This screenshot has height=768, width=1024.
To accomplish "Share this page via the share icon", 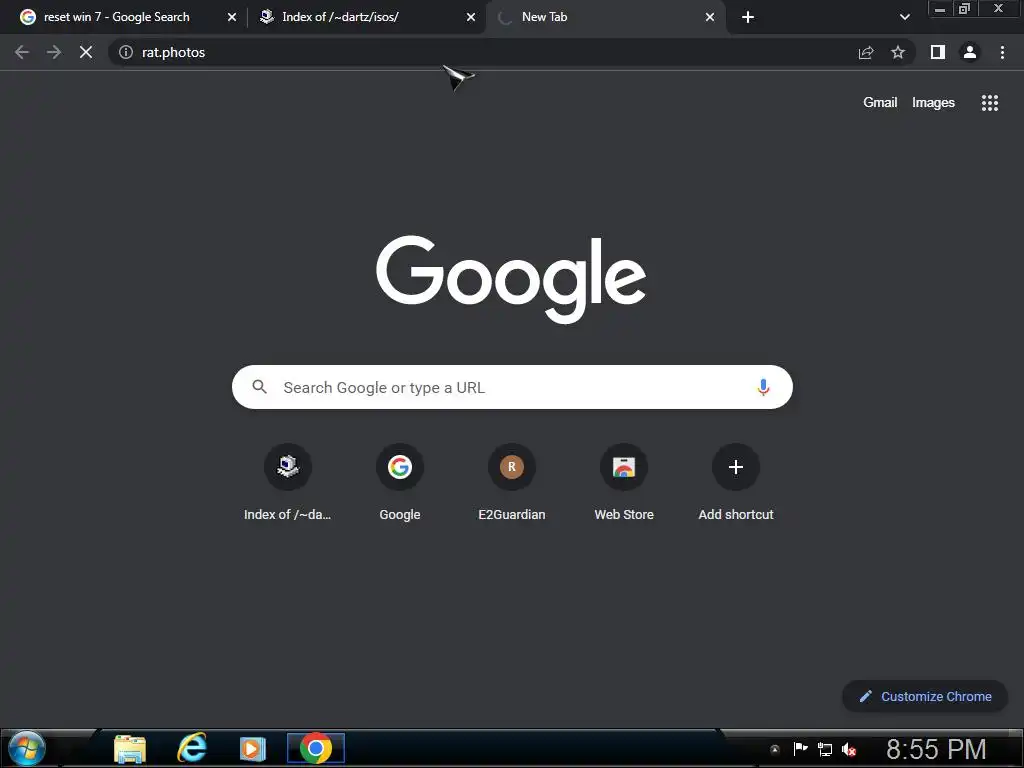I will tap(866, 52).
